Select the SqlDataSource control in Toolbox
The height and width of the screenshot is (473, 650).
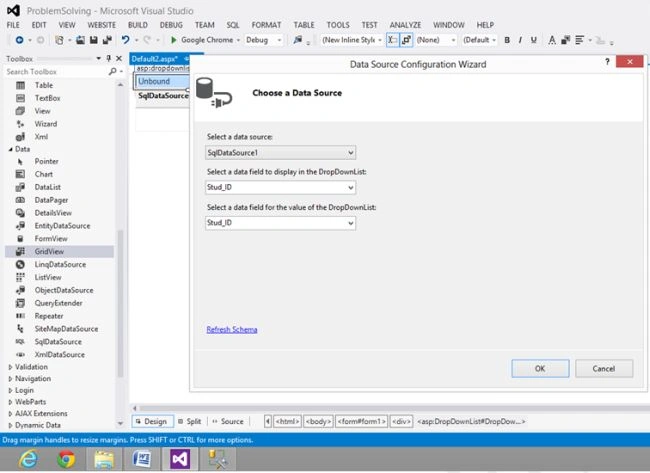(x=59, y=342)
